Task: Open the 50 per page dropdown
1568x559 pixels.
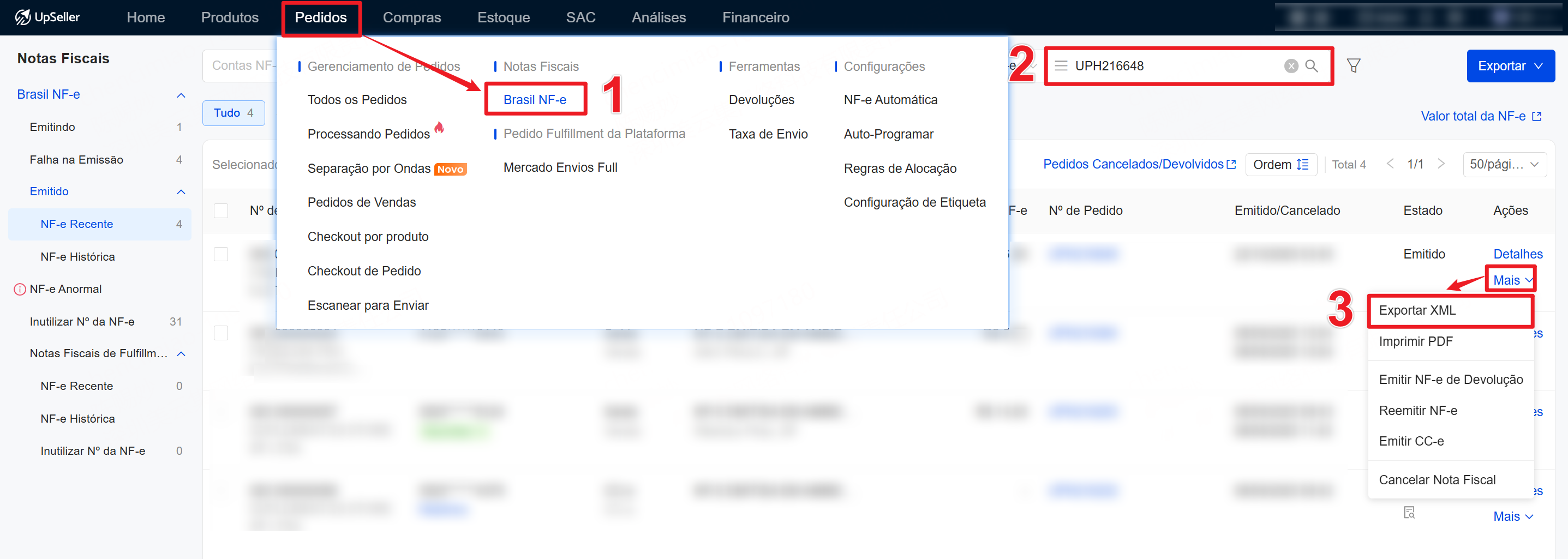Action: (x=1504, y=164)
